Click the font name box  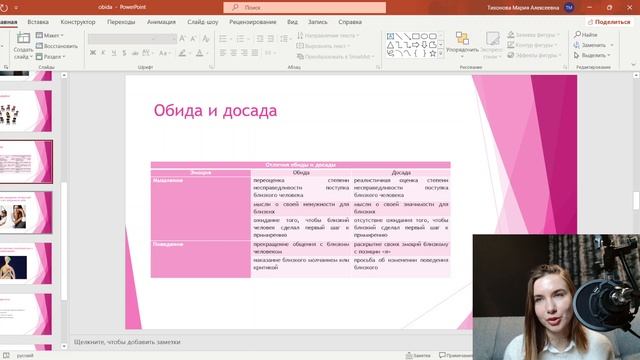[x=121, y=39]
